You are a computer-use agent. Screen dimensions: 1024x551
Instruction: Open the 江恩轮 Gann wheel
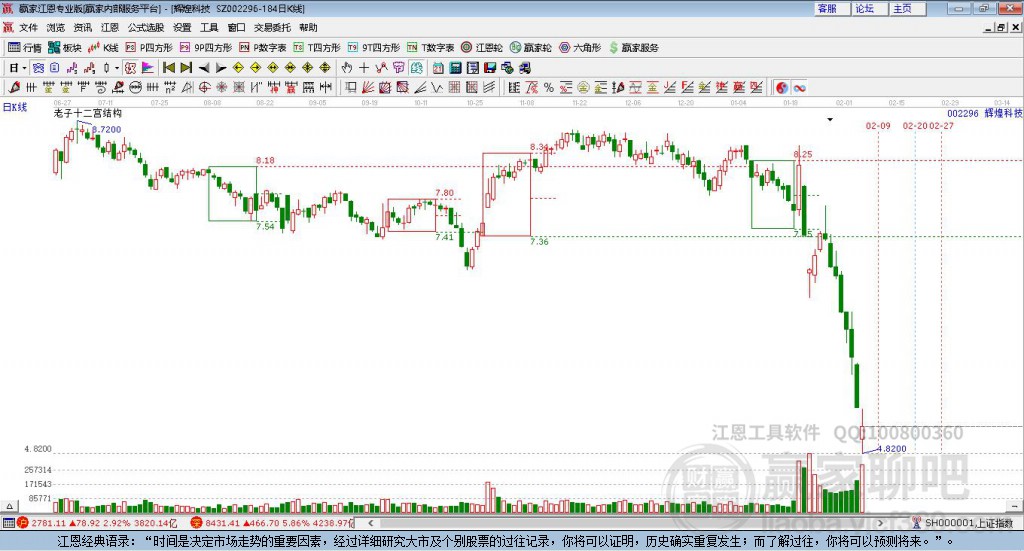(482, 48)
